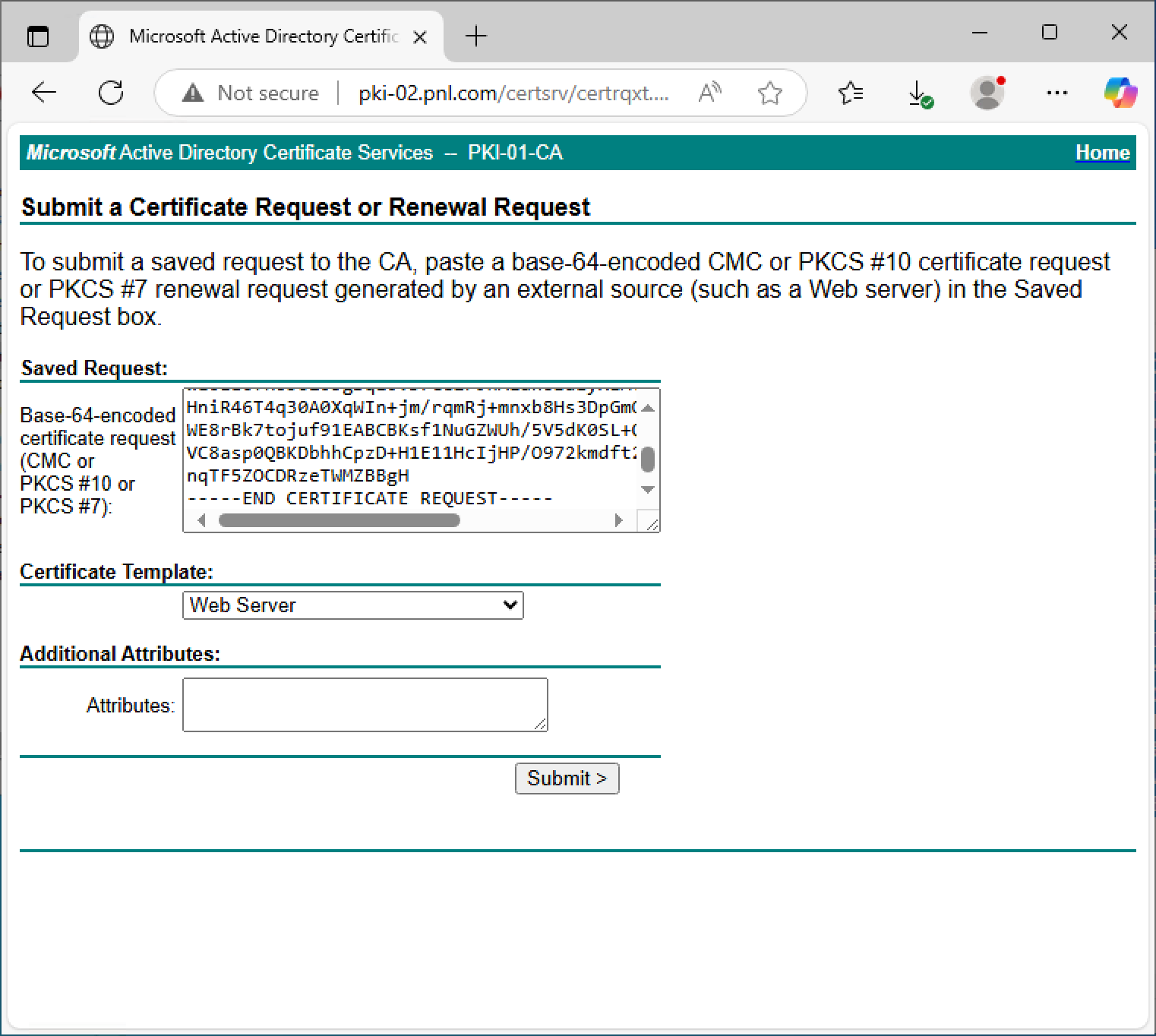Image resolution: width=1156 pixels, height=1036 pixels.
Task: Click the END CERTIFICATE REQUEST line
Action: coord(370,498)
